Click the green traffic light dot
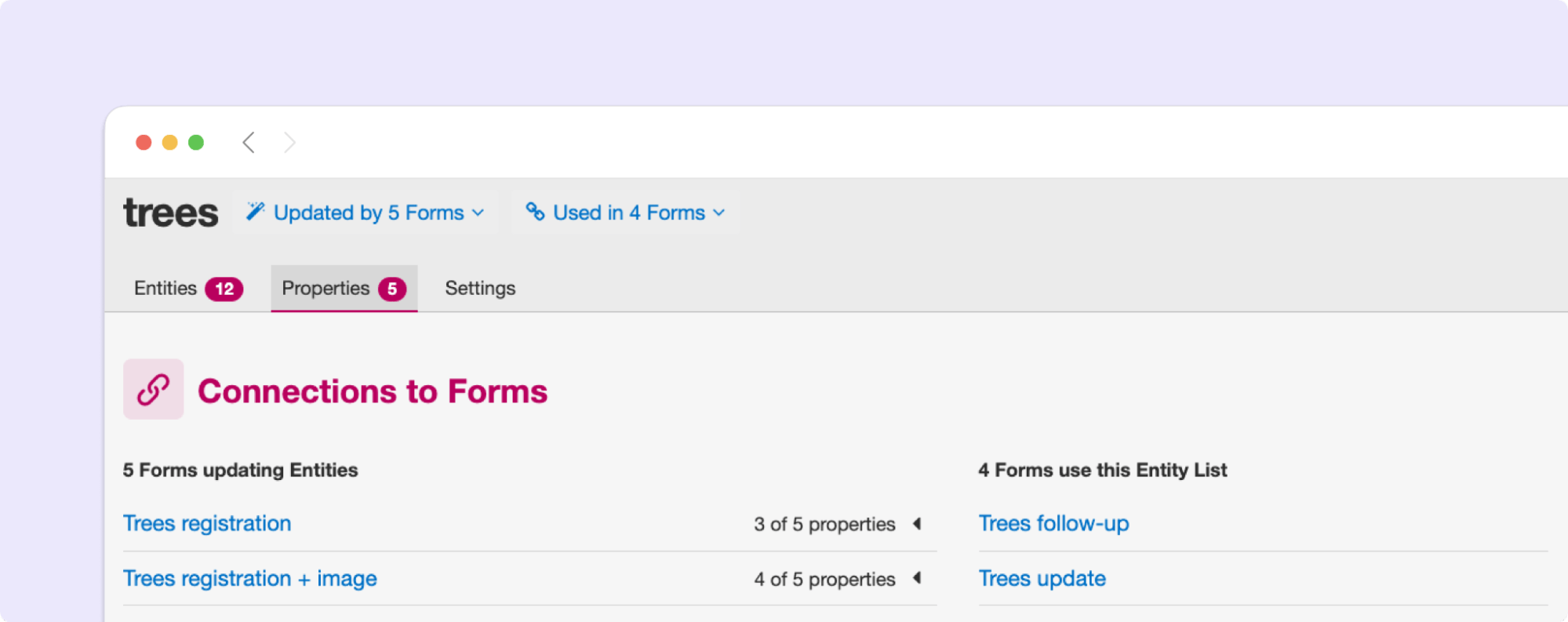1568x622 pixels. [x=196, y=142]
